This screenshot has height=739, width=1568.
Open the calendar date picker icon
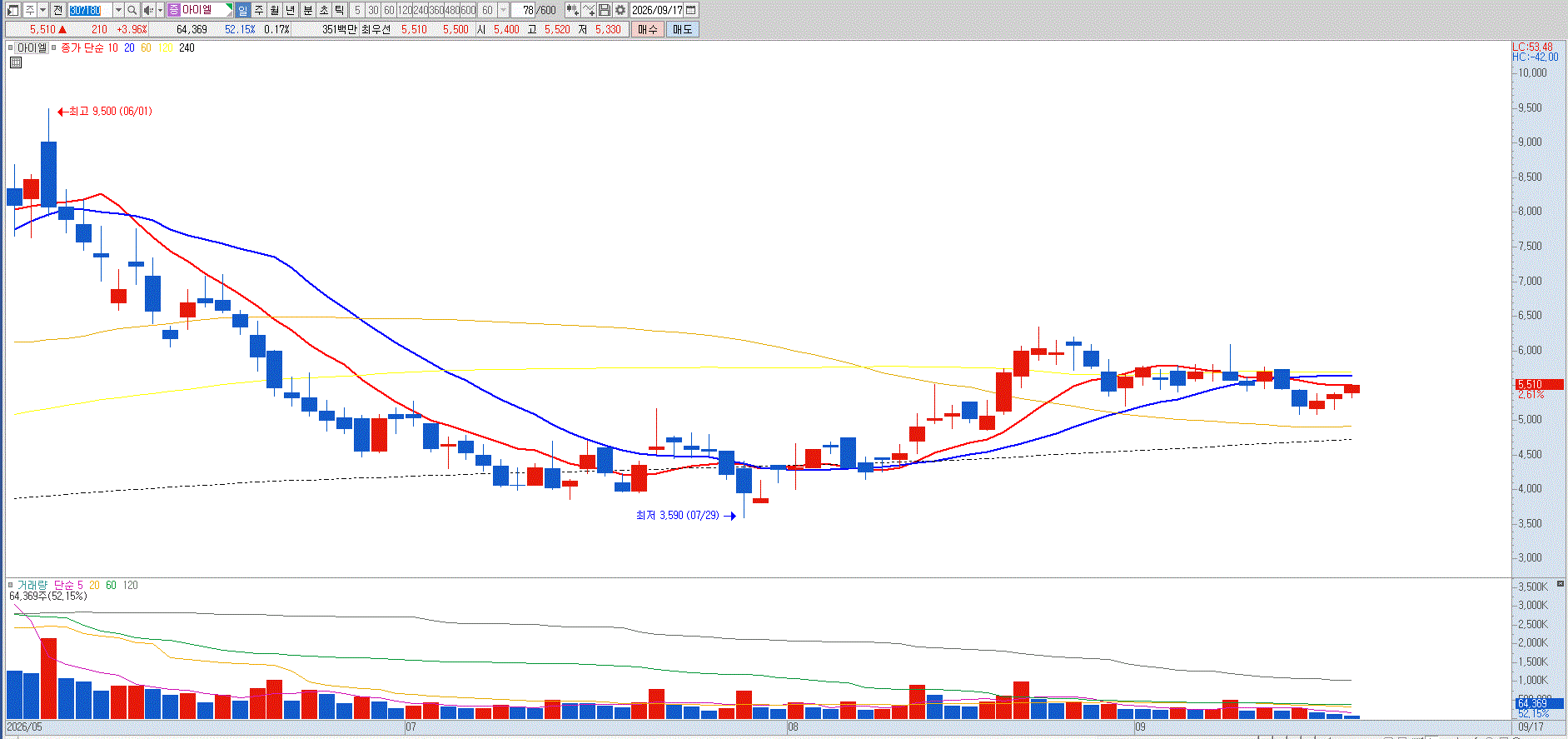click(x=690, y=10)
